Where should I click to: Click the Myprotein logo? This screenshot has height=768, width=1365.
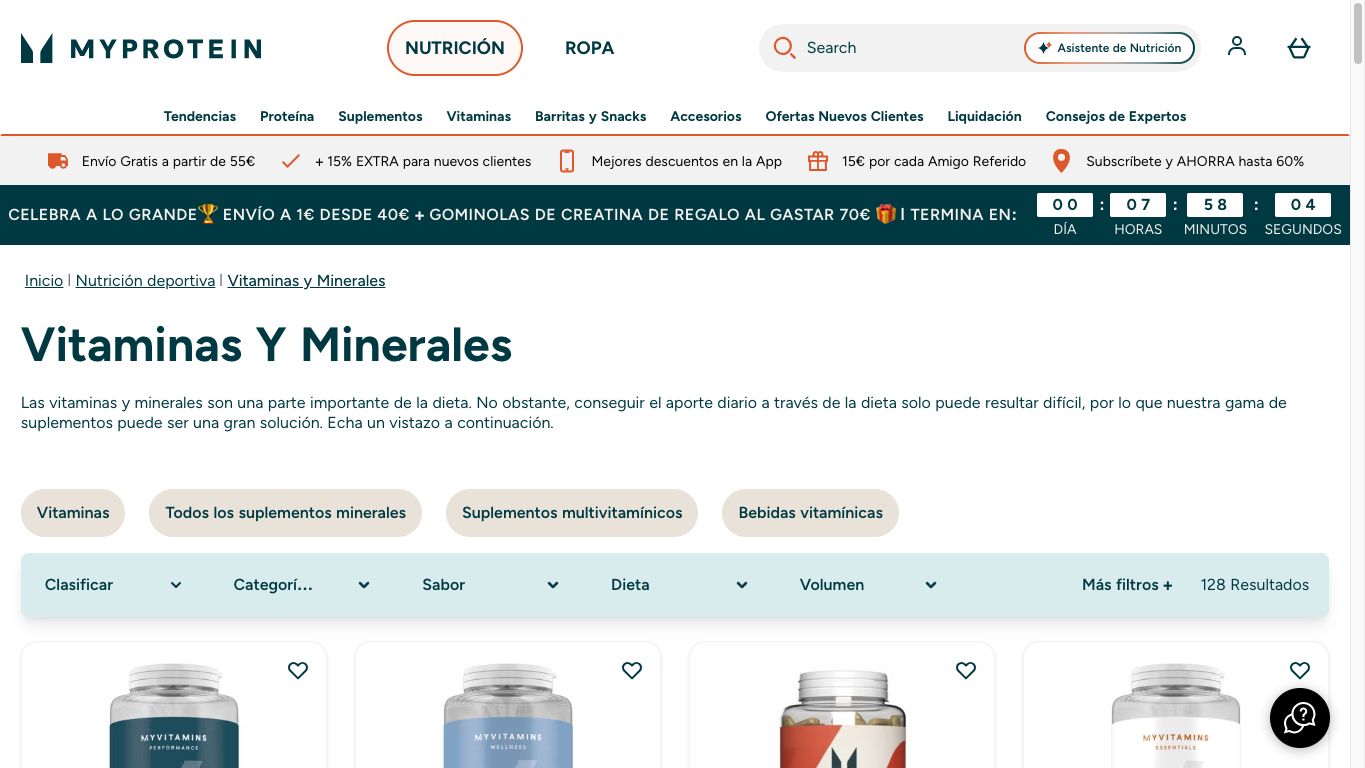click(x=141, y=48)
